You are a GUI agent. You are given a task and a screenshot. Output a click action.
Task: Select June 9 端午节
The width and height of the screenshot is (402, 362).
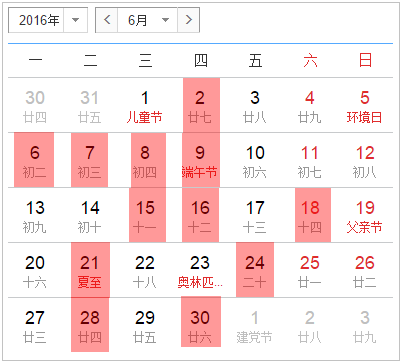tap(201, 160)
